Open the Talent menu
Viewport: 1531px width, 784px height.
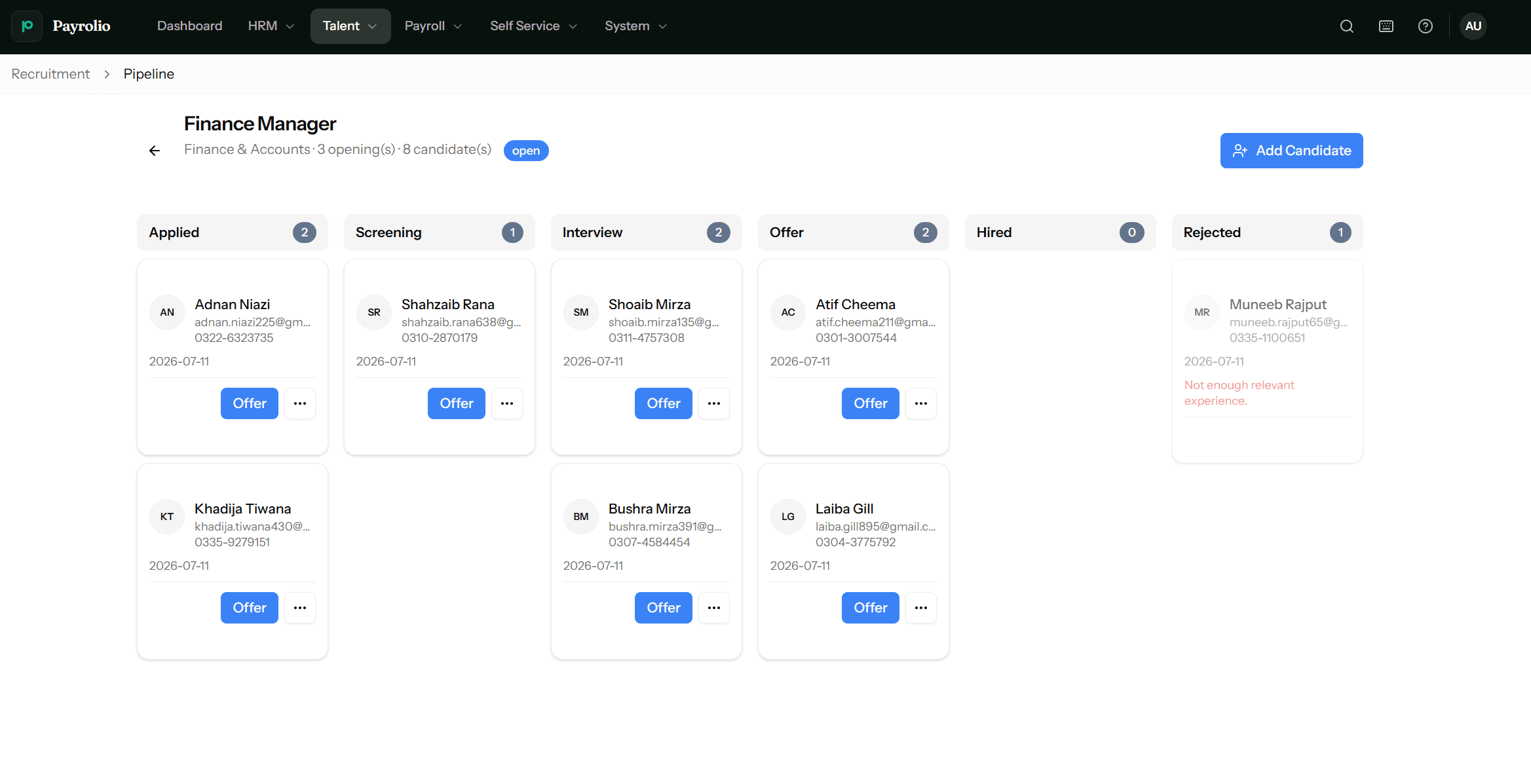[350, 26]
